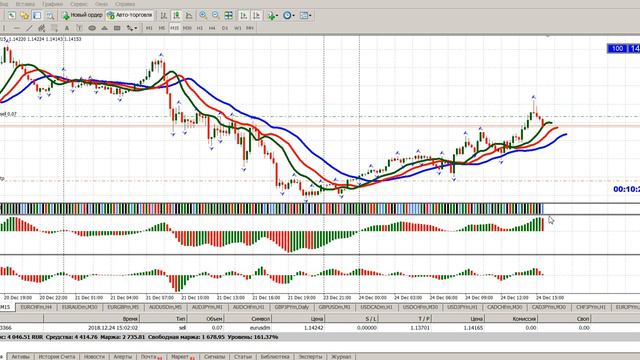The height and width of the screenshot is (360, 640).
Task: Switch to AUDUSDm,M5 chart tab
Action: tap(165, 307)
